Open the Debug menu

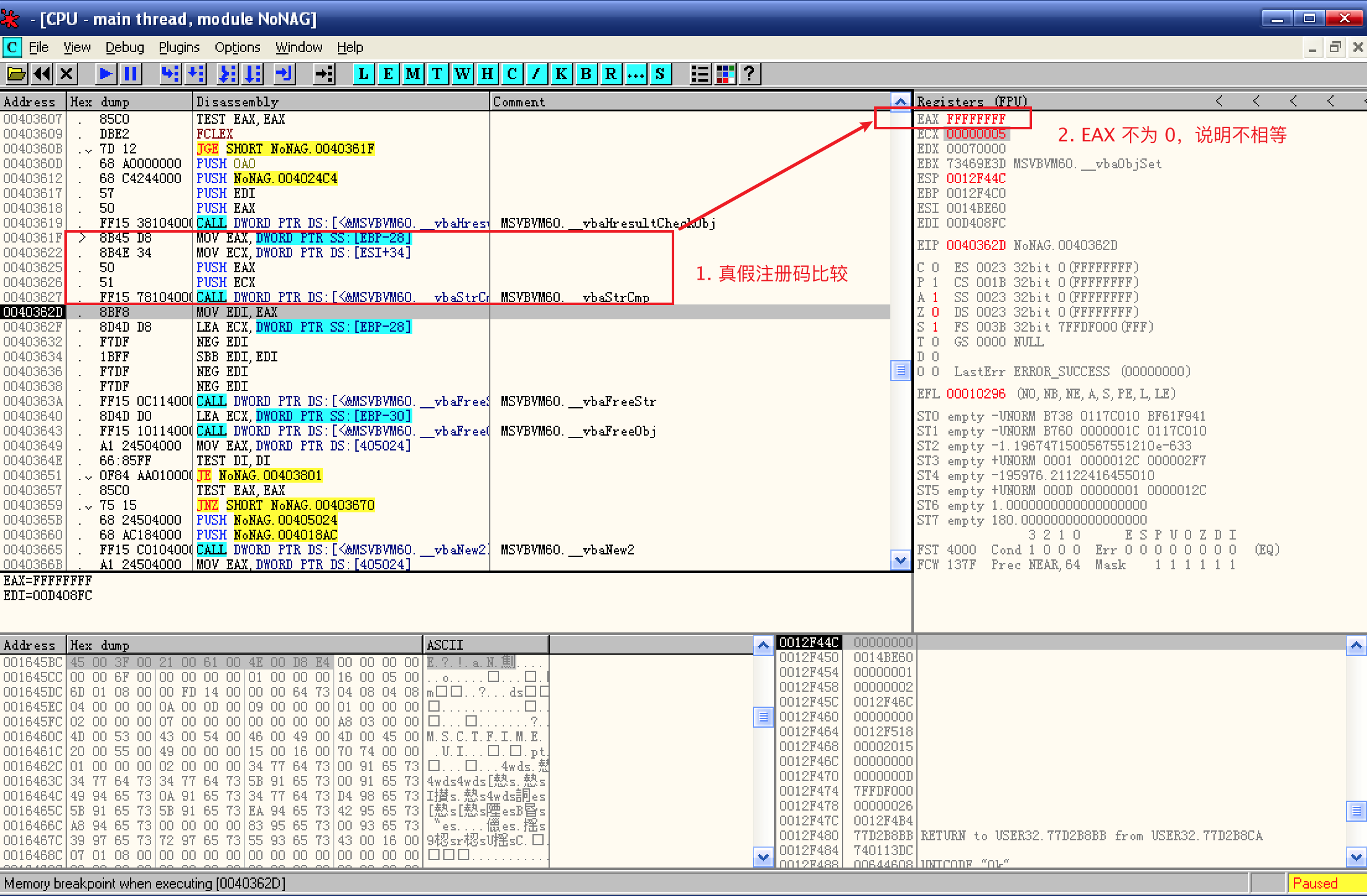pos(124,48)
